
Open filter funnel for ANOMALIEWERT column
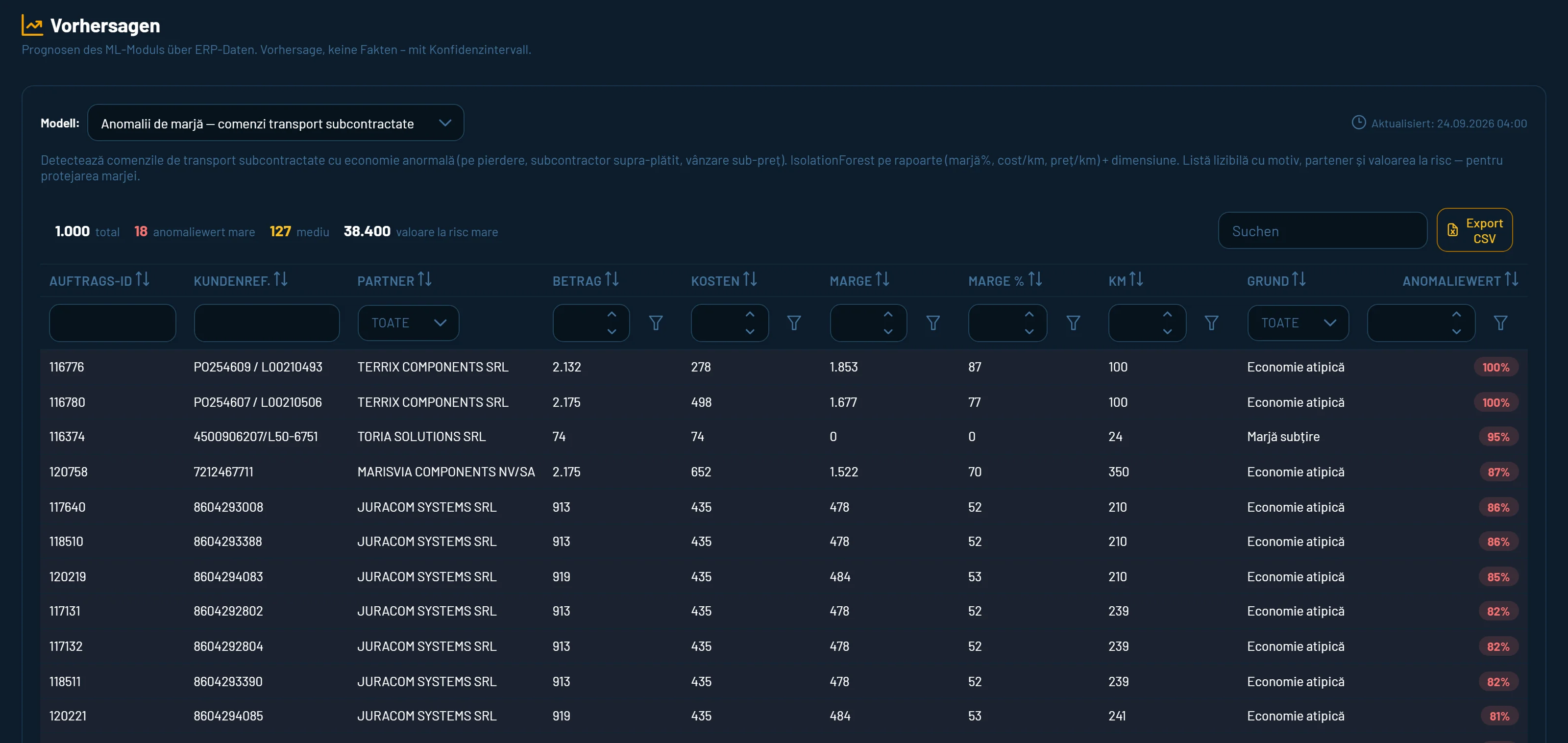point(1500,323)
